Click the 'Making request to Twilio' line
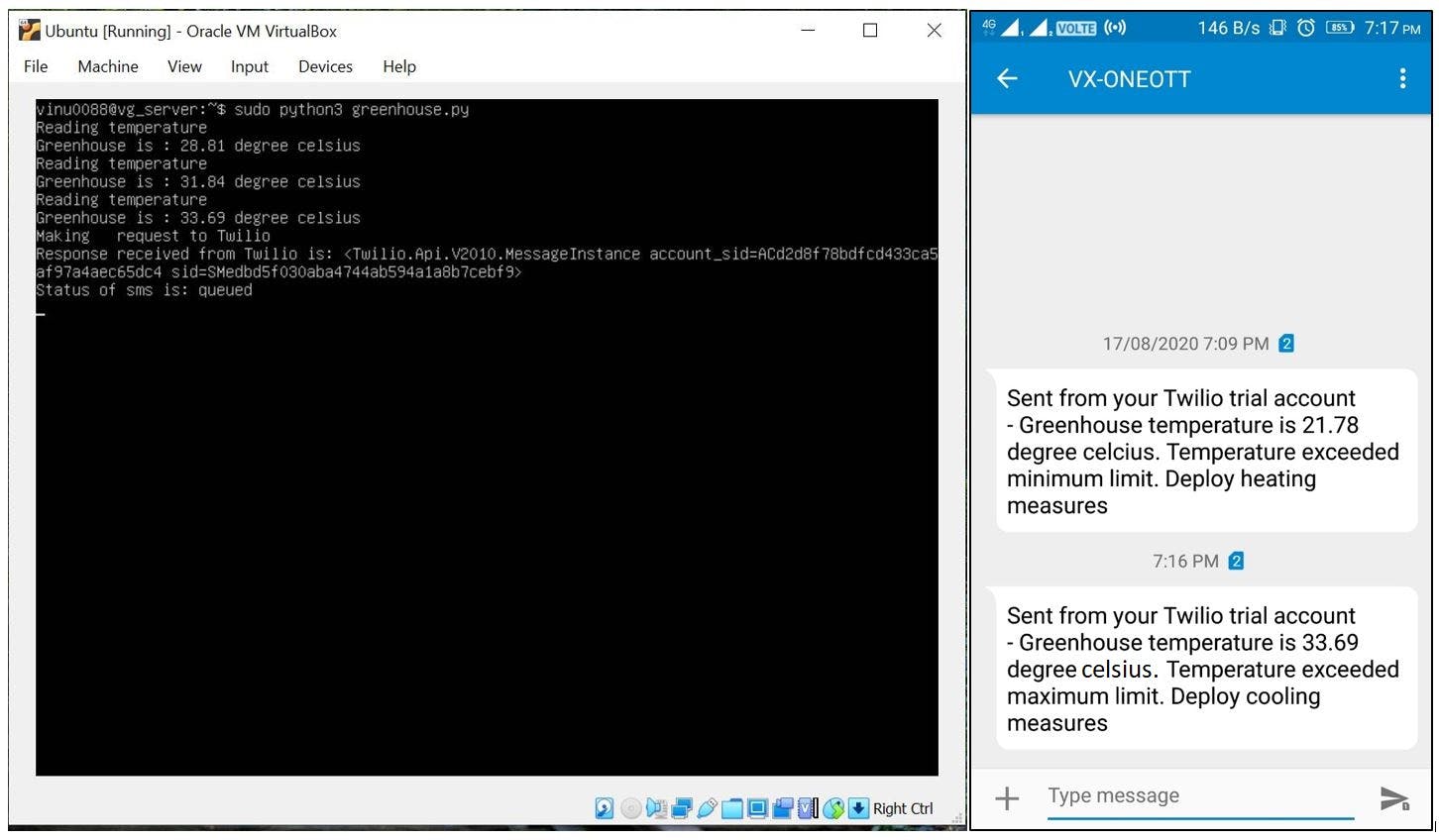The height and width of the screenshot is (840, 1439). 153,236
